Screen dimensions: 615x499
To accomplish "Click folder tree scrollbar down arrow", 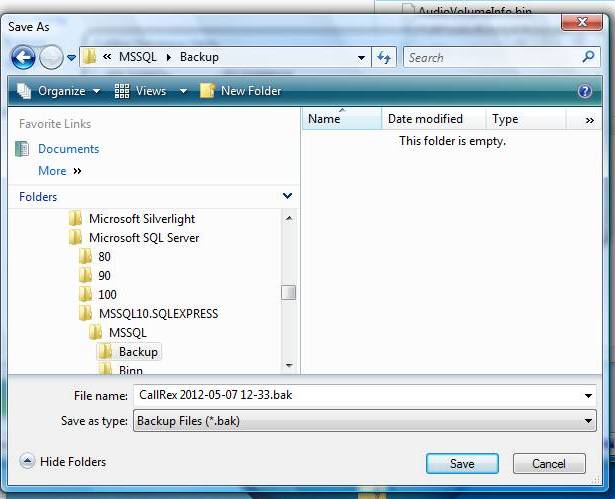I will pos(289,365).
